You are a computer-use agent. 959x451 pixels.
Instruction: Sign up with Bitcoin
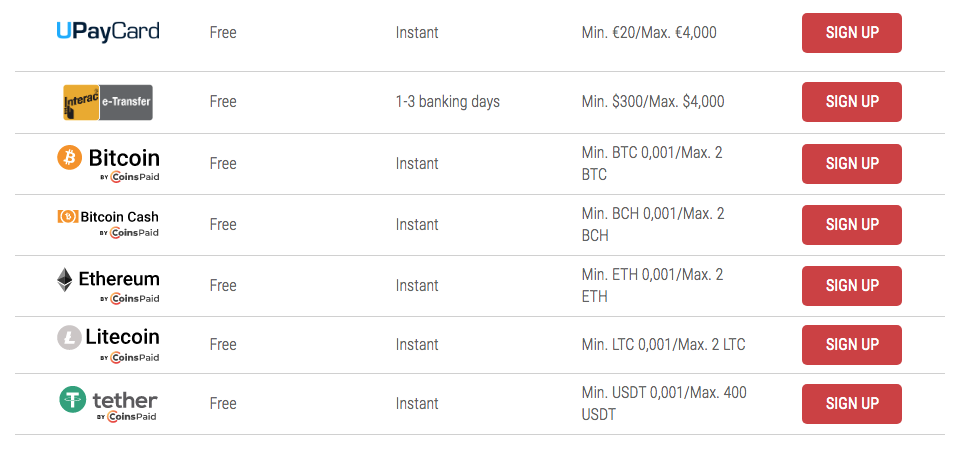click(852, 163)
